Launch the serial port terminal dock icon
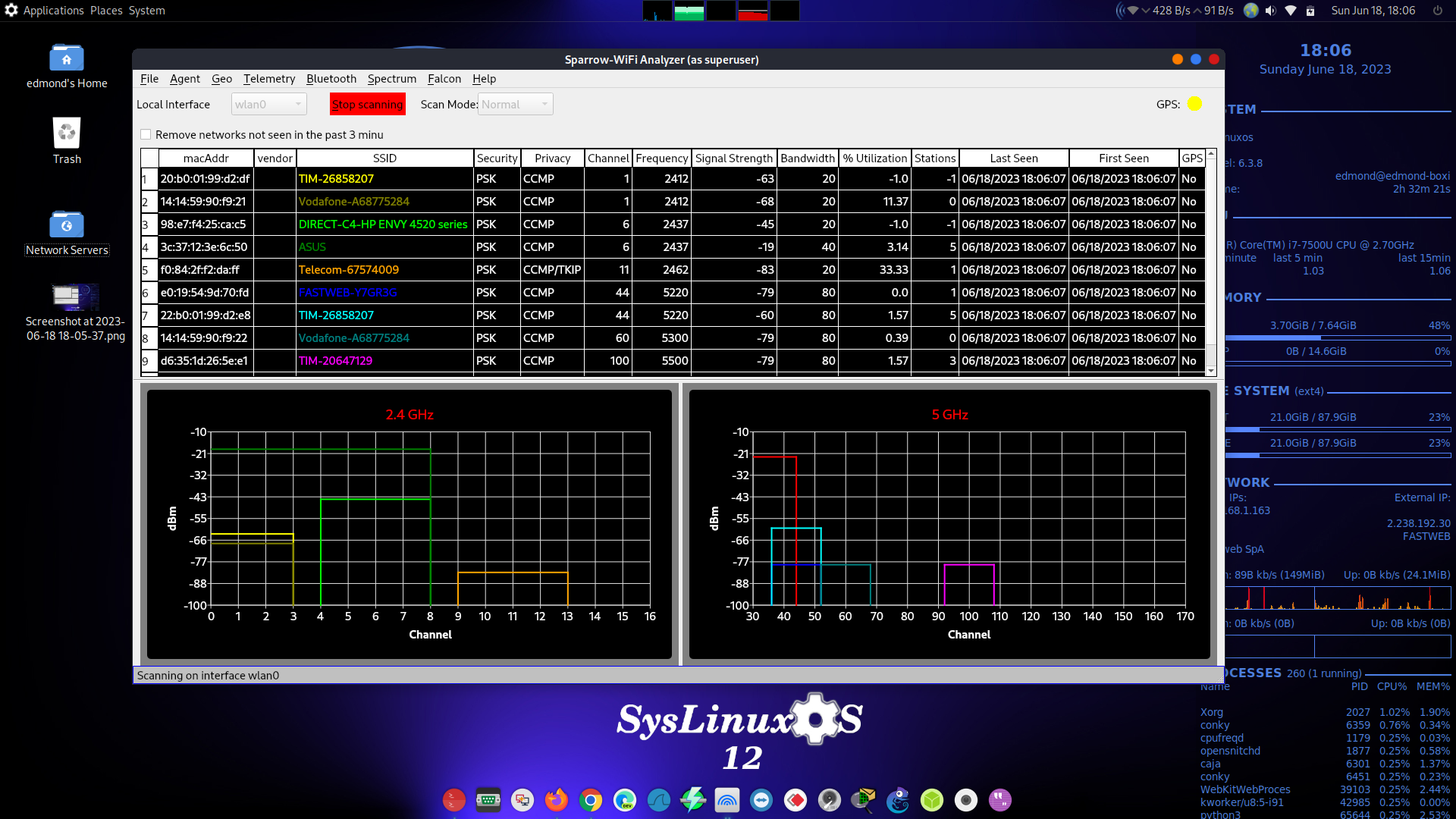The height and width of the screenshot is (819, 1456). [488, 800]
